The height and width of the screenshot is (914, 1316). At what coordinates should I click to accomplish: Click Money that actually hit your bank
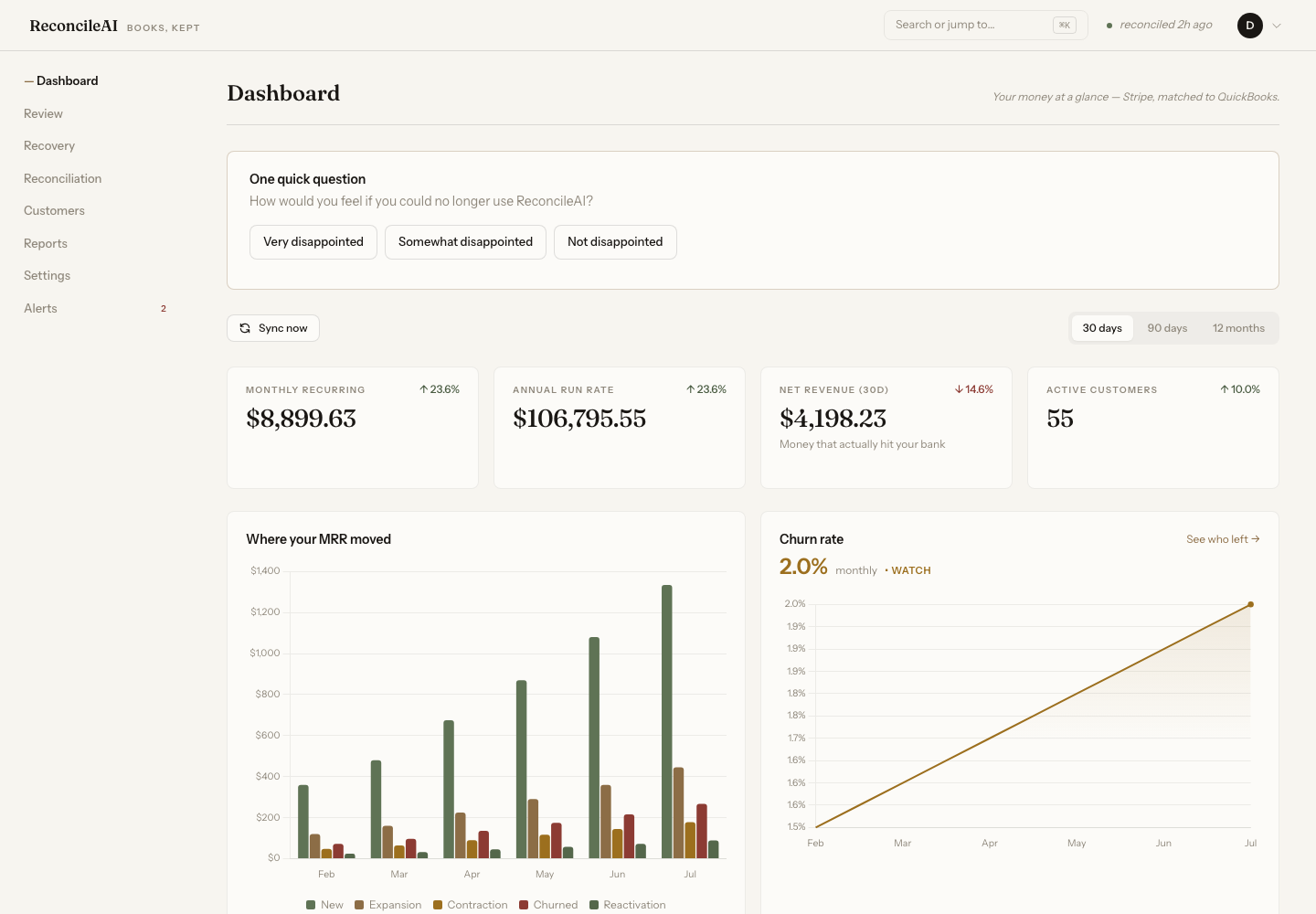(x=862, y=444)
